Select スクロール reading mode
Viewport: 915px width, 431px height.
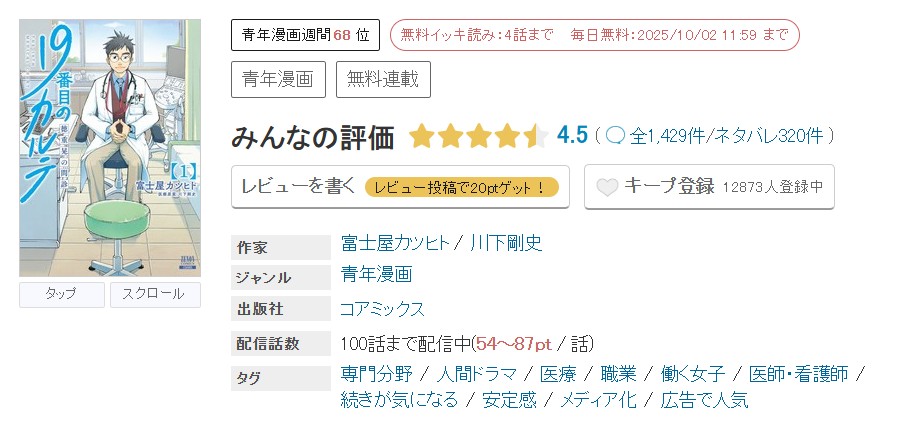coord(154,295)
